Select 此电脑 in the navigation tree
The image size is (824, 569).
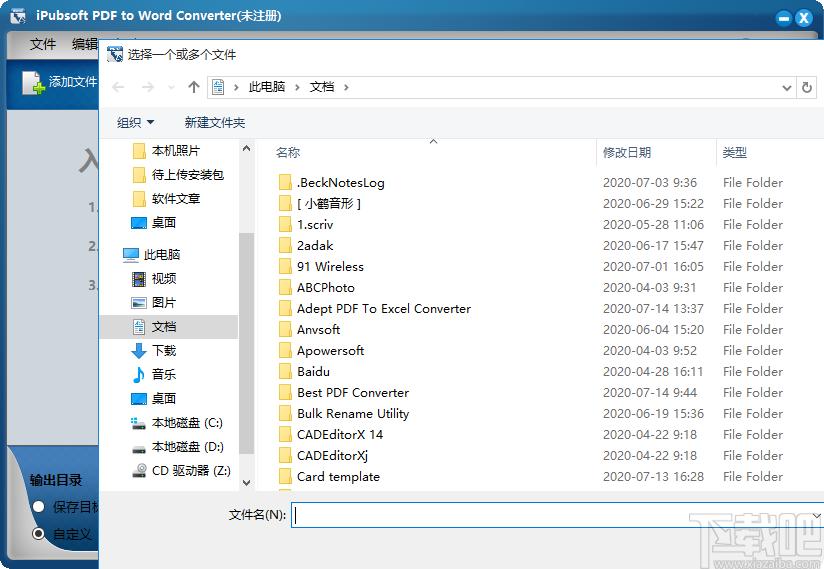pos(151,255)
